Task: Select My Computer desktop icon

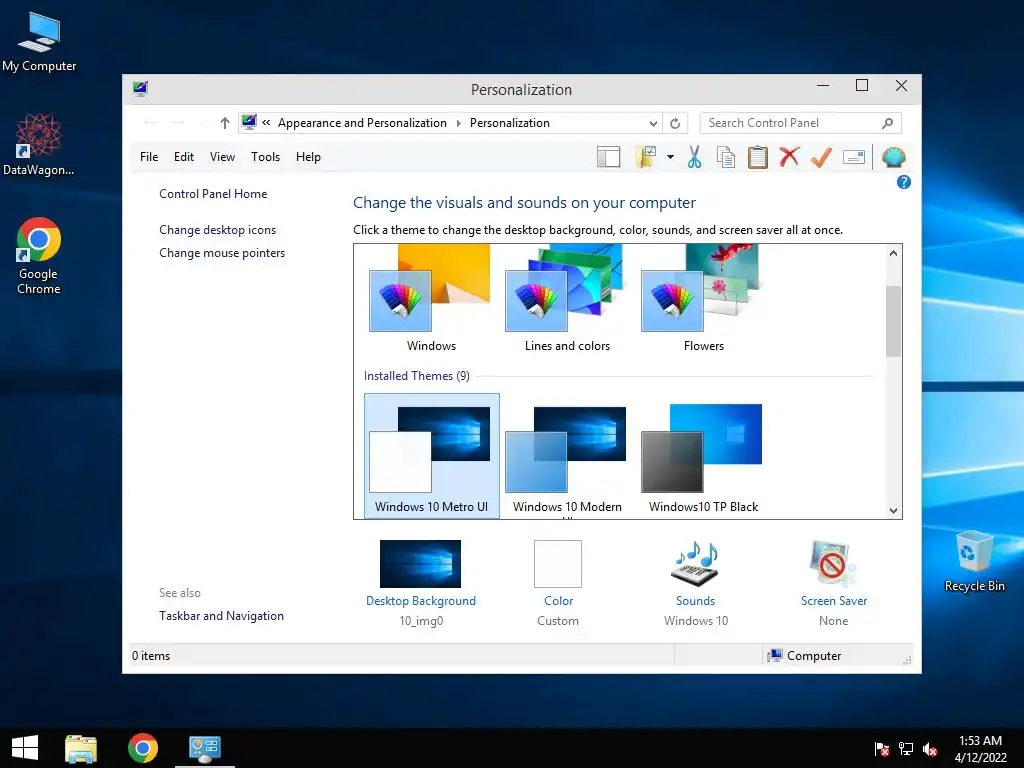Action: coord(39,42)
